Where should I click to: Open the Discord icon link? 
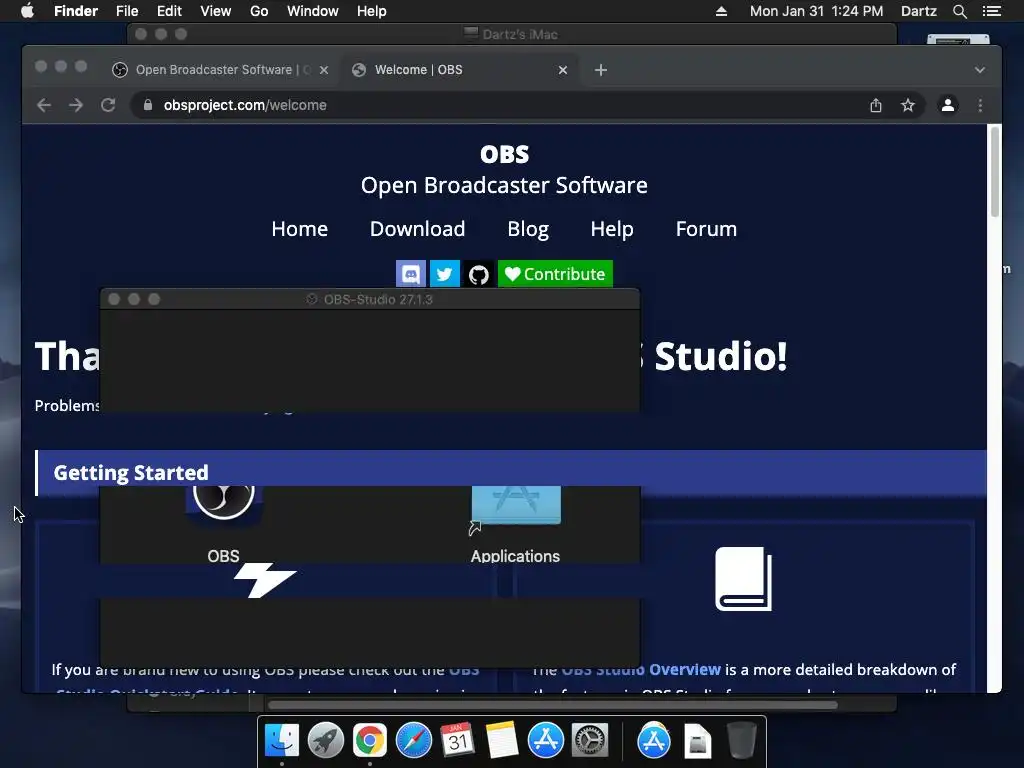[411, 274]
